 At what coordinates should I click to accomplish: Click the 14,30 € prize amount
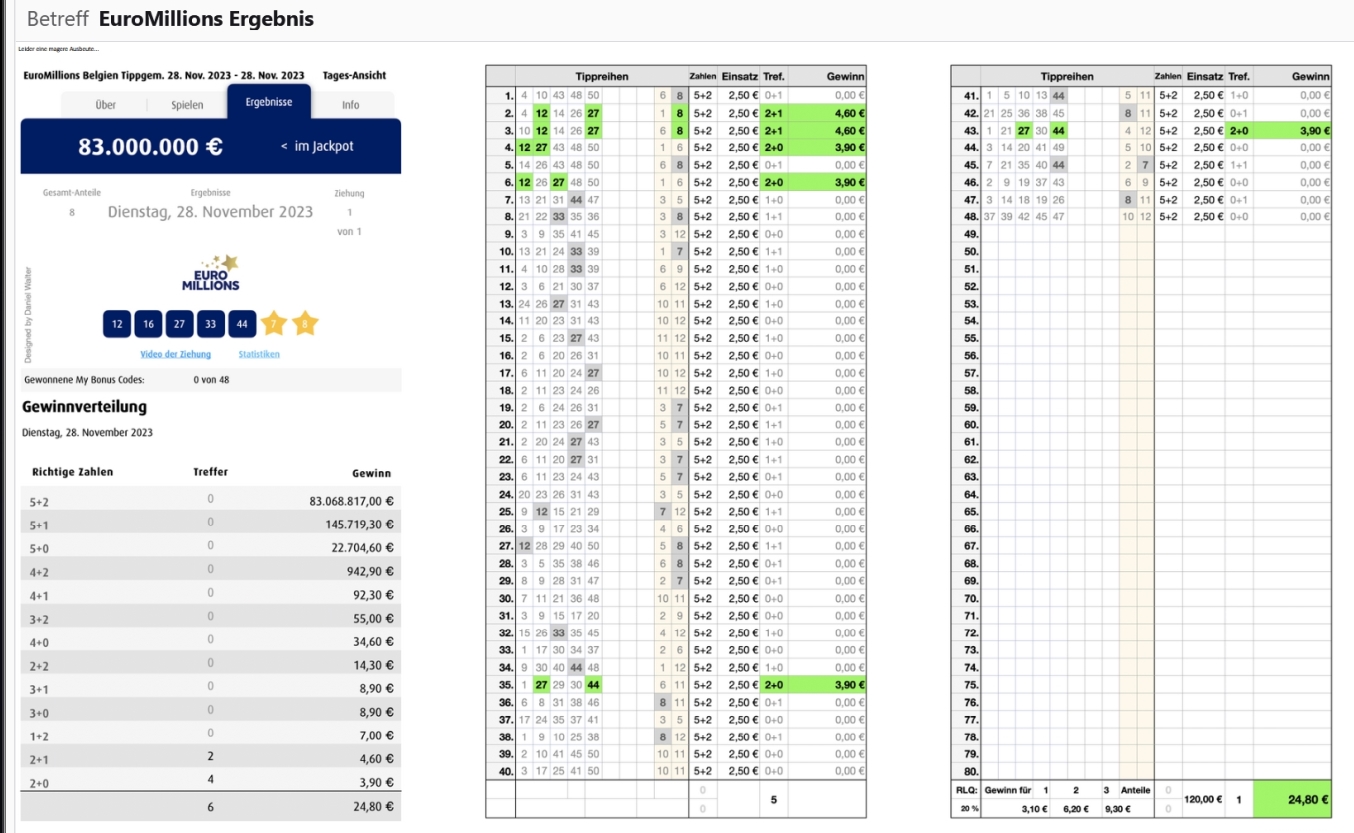372,665
